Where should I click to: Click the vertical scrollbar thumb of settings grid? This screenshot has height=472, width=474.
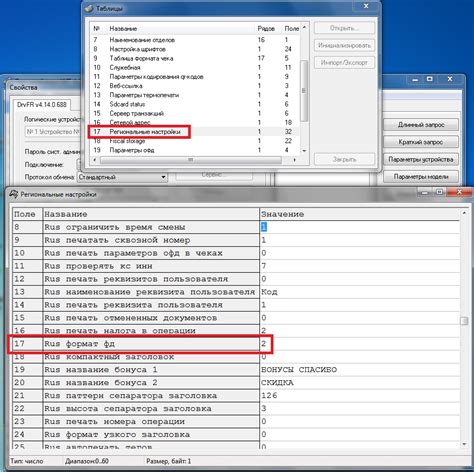pos(464,321)
